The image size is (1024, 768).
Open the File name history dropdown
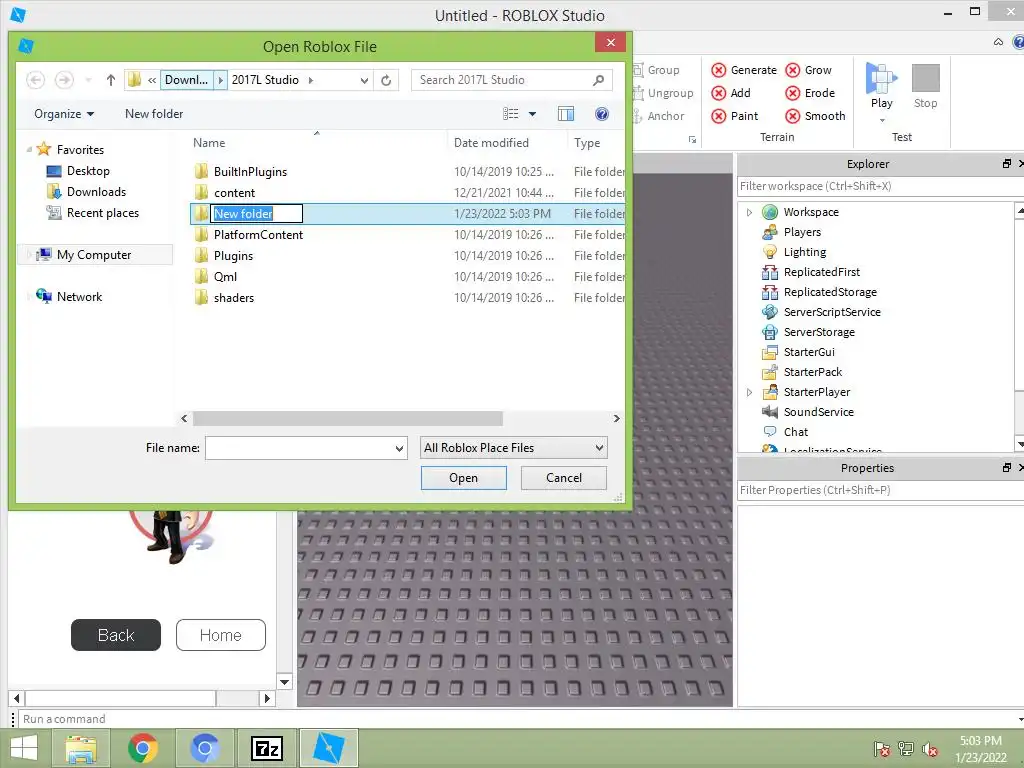[x=399, y=448]
